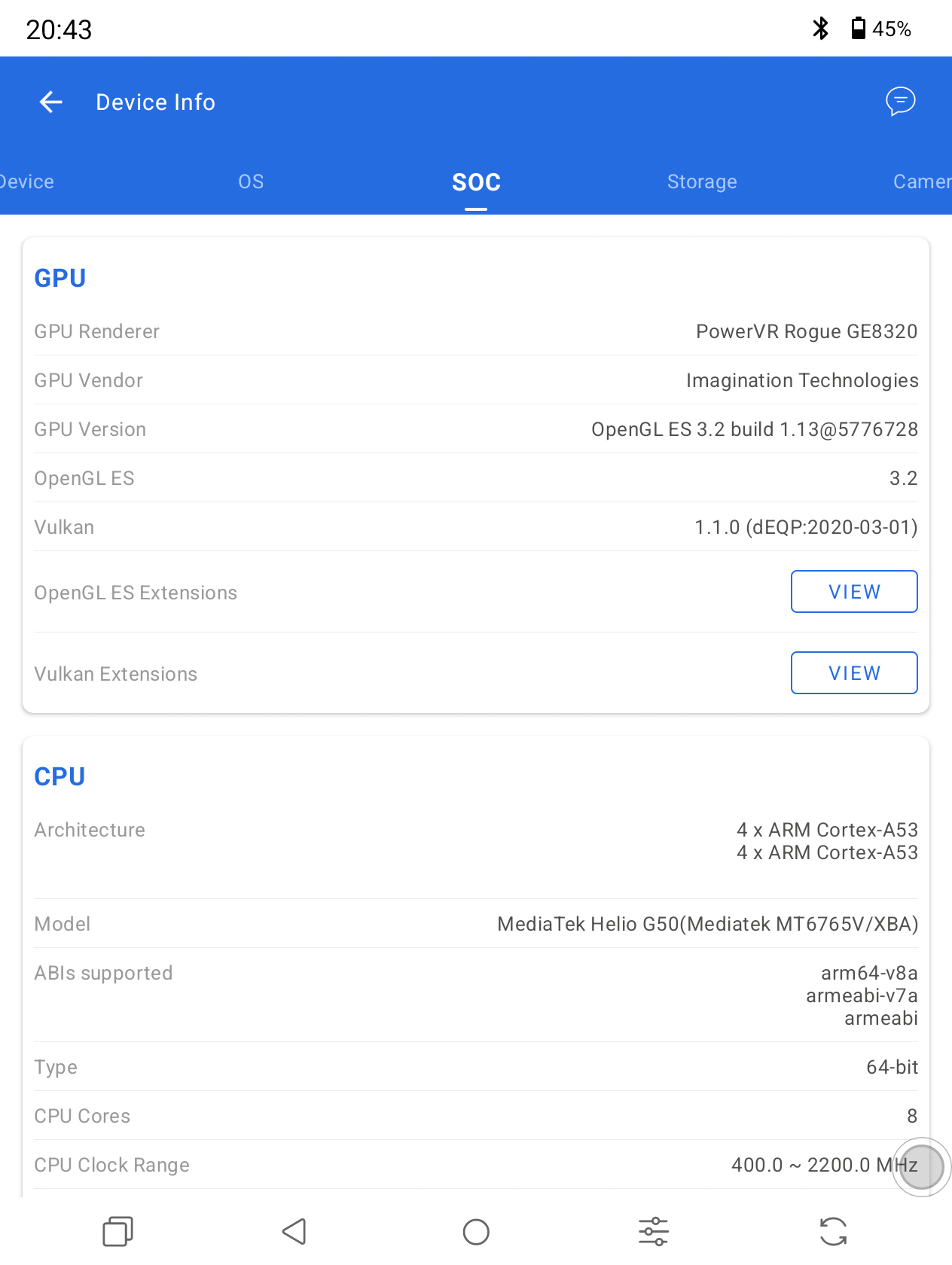This screenshot has height=1265, width=952.
Task: Tap the CPU section heading
Action: point(59,776)
